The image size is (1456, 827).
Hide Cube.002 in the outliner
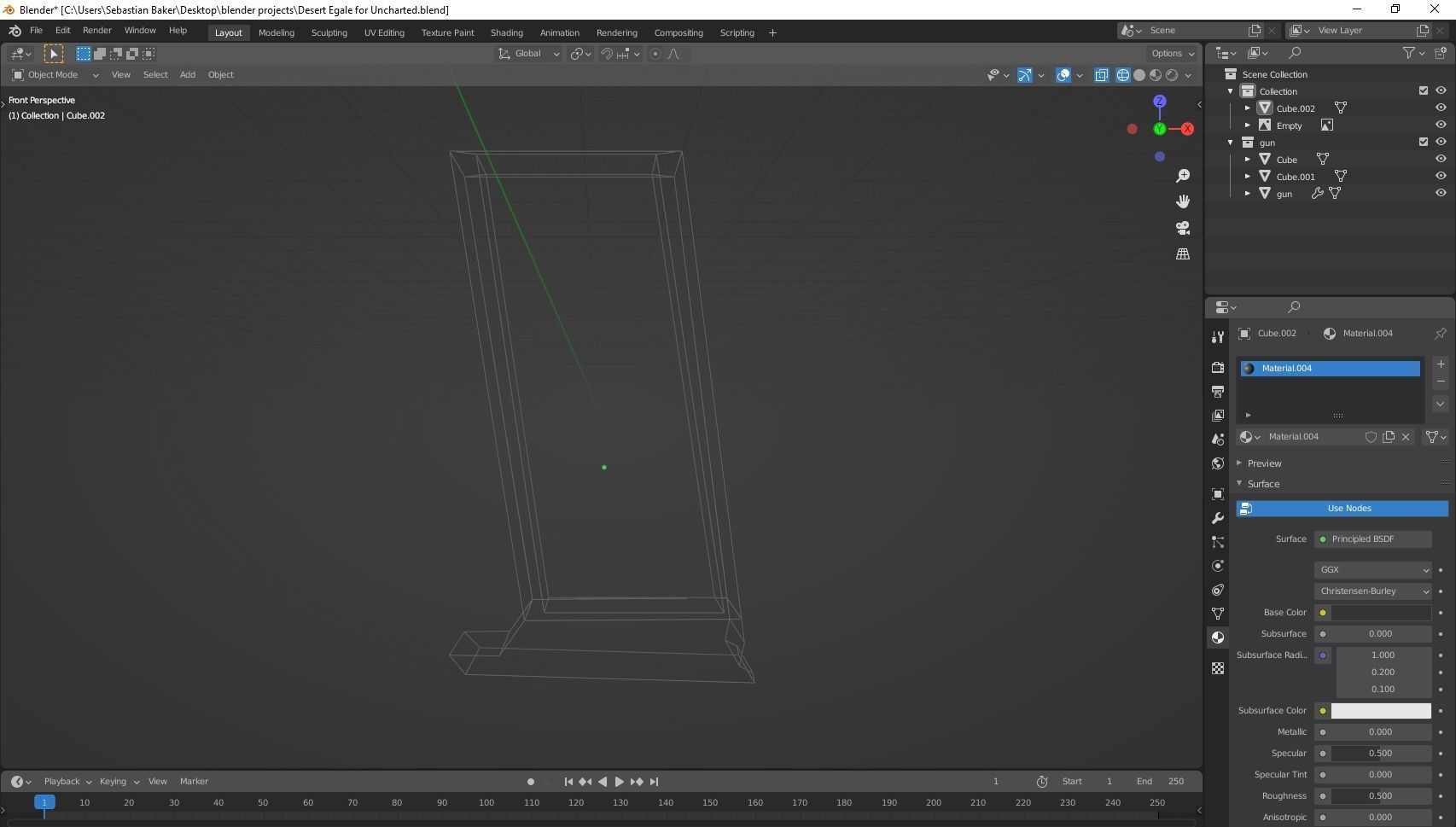pyautogui.click(x=1441, y=108)
